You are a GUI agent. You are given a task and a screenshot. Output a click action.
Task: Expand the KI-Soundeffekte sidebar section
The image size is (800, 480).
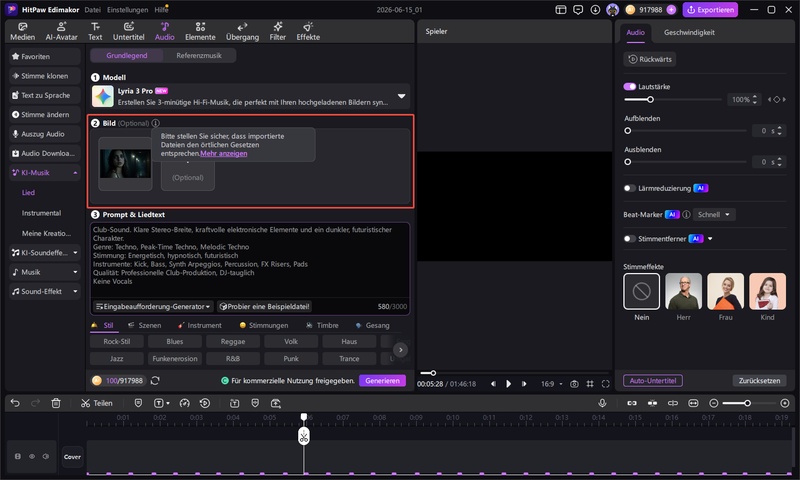76,252
